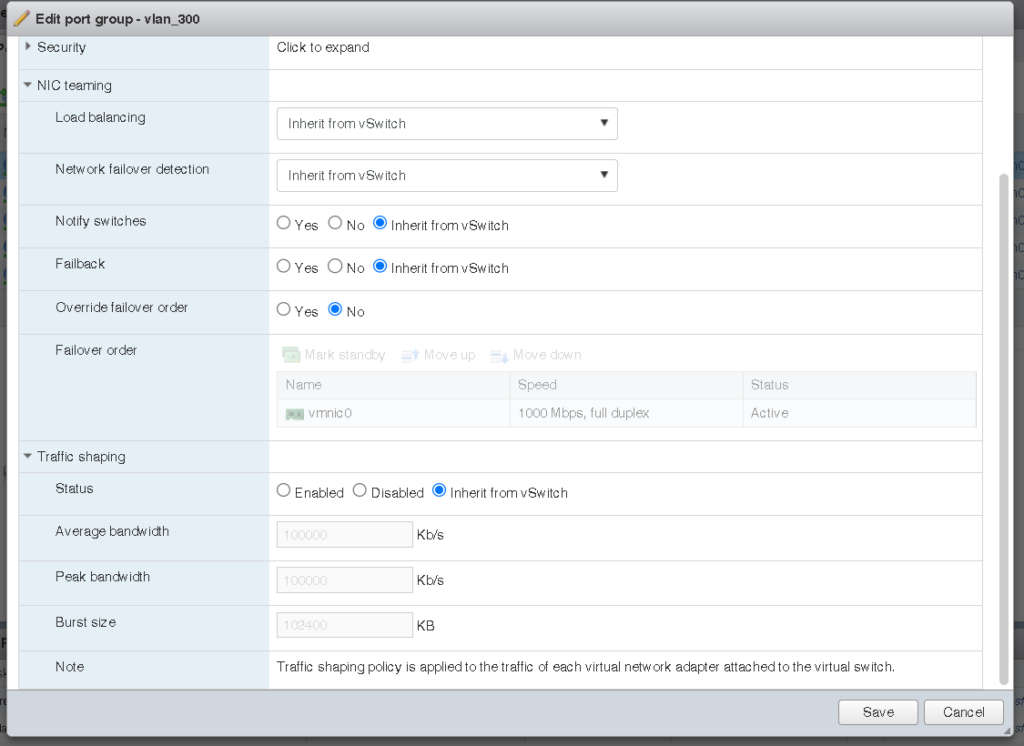Open the Network failover detection dropdown
The image size is (1024, 746).
(x=447, y=175)
